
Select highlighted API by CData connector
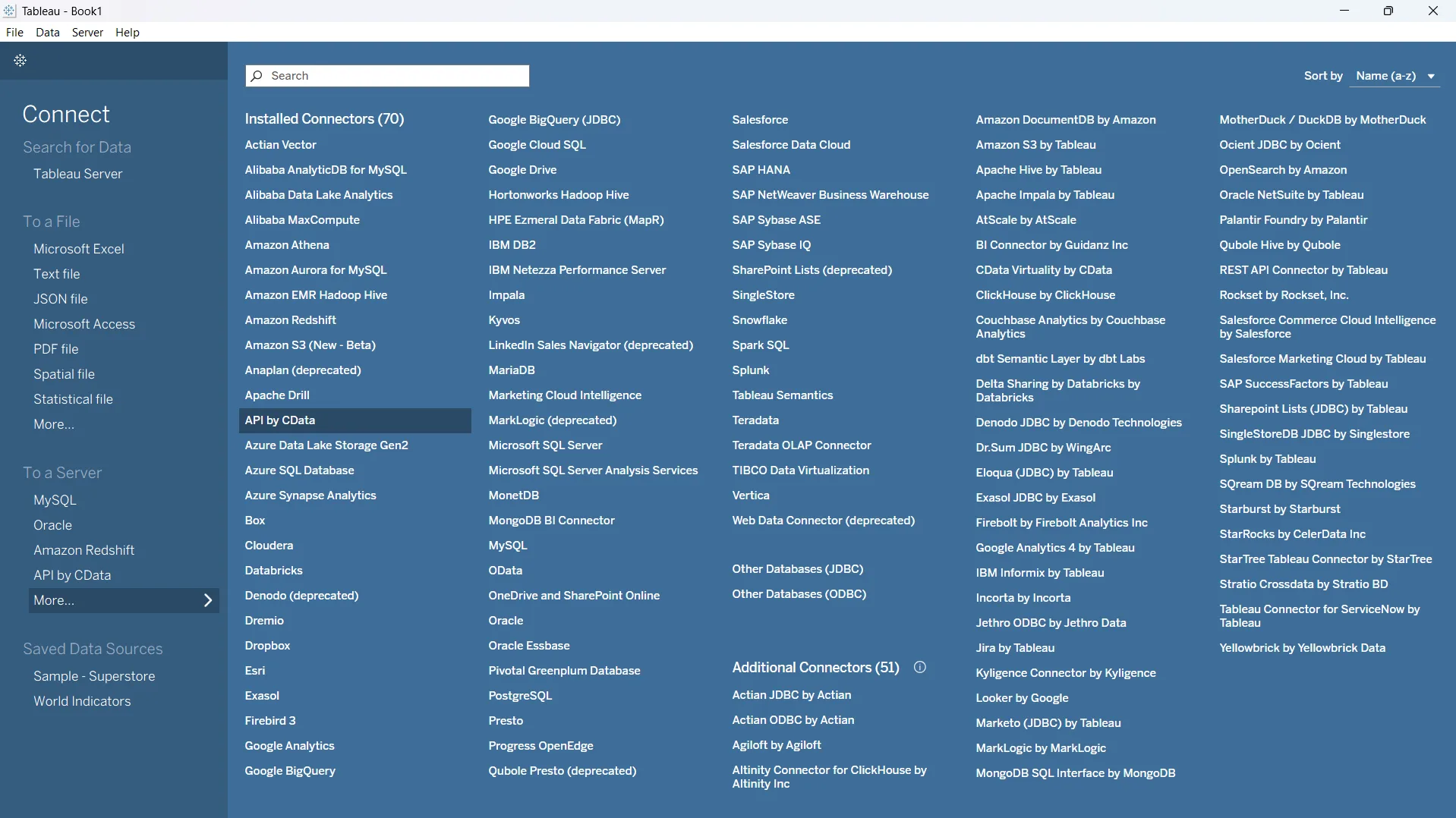[x=355, y=420]
